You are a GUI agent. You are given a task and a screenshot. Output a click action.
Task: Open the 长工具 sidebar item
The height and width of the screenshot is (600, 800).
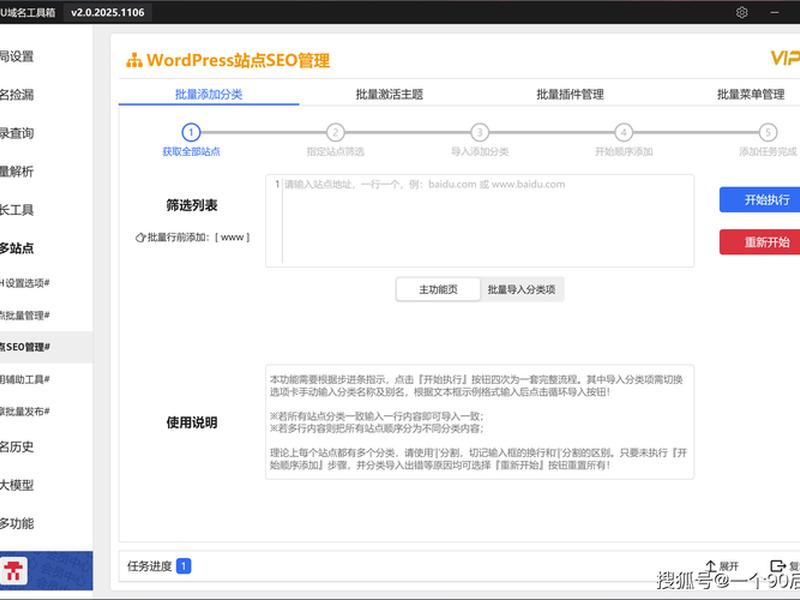click(x=17, y=210)
